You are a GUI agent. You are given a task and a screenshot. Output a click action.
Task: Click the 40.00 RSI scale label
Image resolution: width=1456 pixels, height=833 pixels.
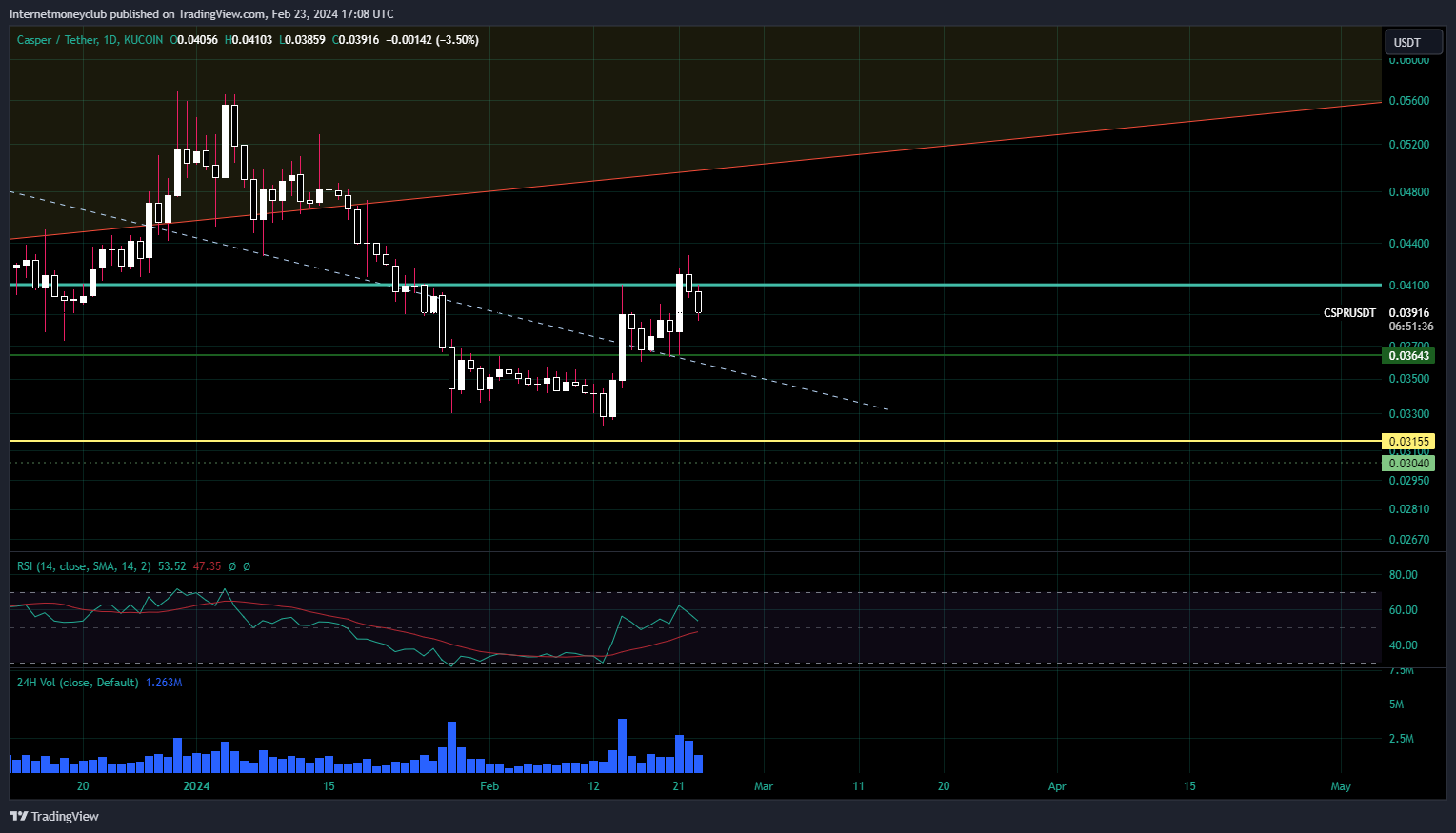(1403, 645)
